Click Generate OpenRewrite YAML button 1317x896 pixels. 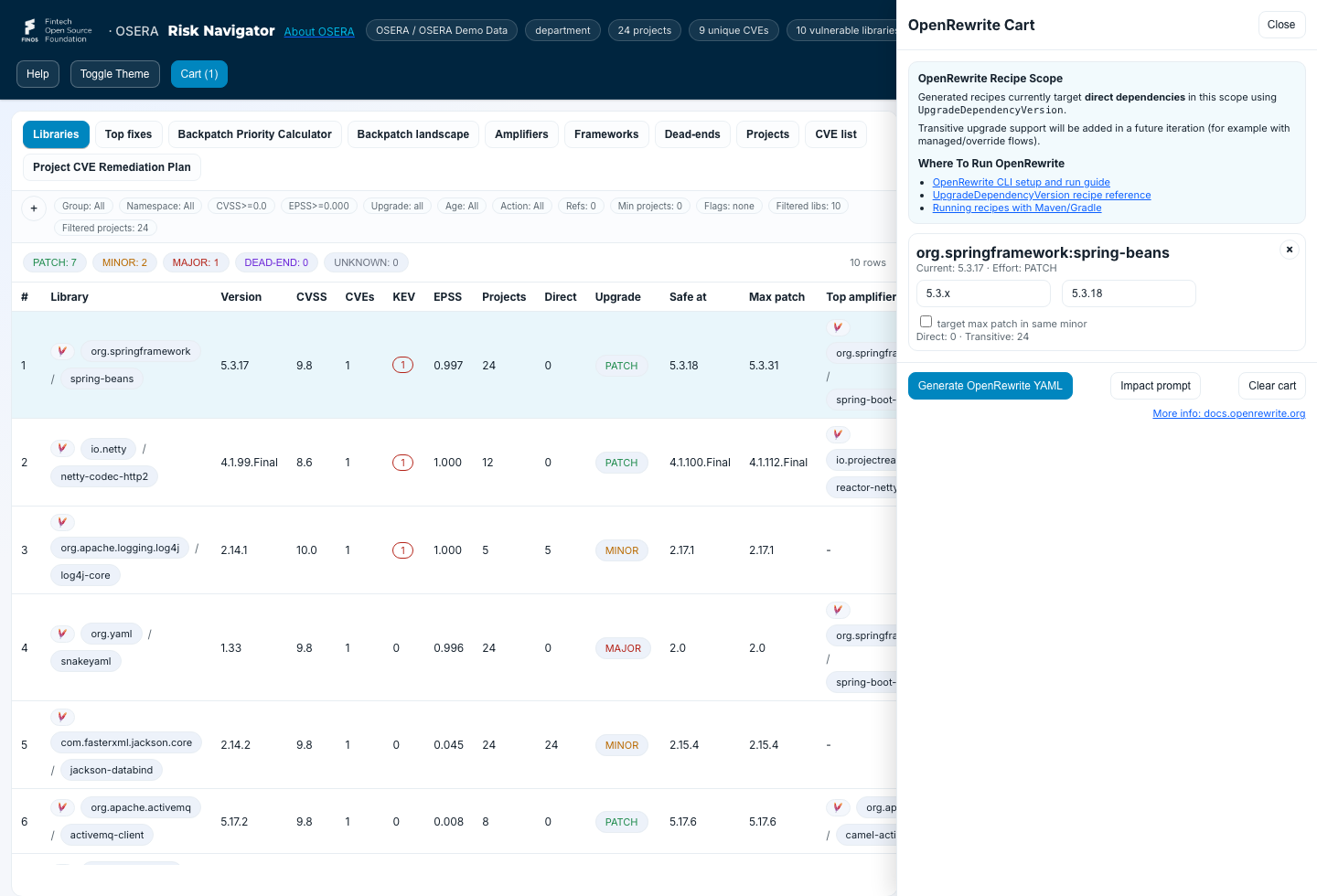[x=990, y=386]
